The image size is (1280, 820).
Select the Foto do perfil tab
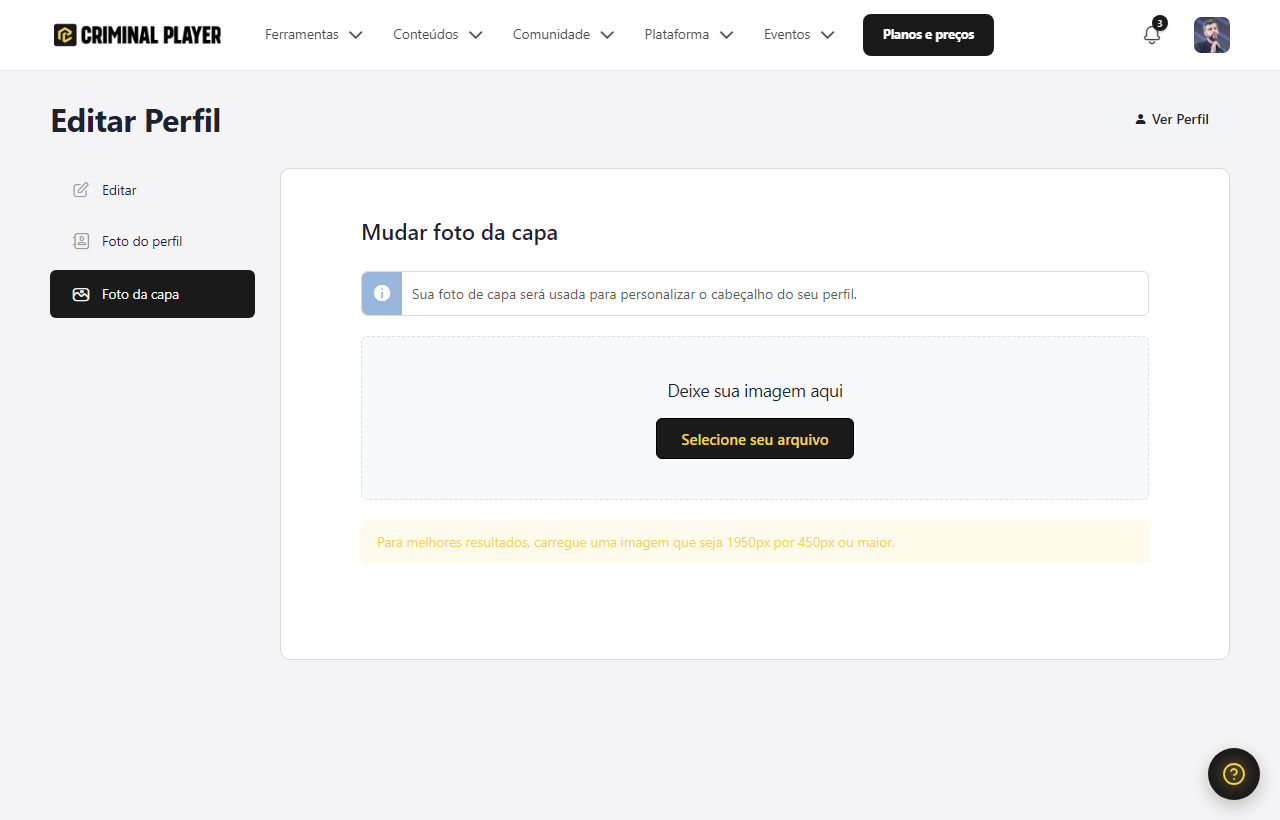pyautogui.click(x=152, y=241)
